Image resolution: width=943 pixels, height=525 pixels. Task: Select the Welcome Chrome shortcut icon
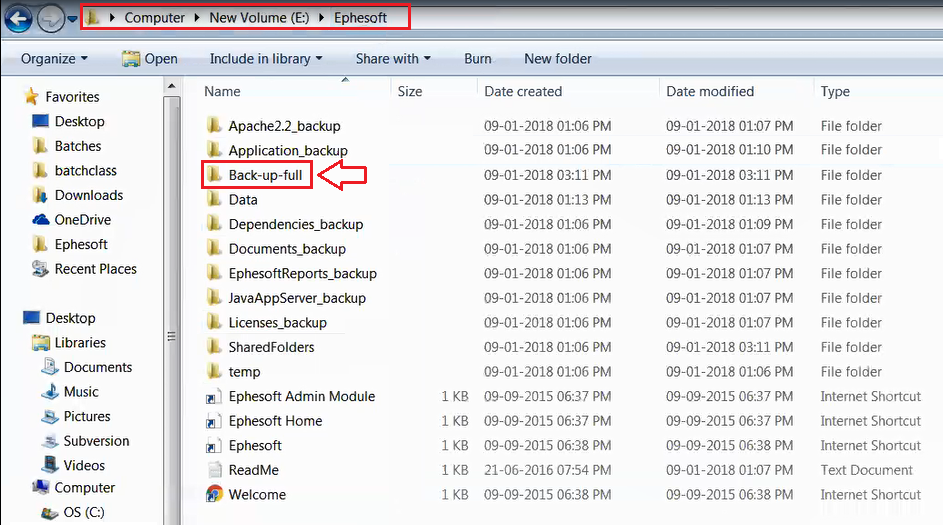[214, 494]
